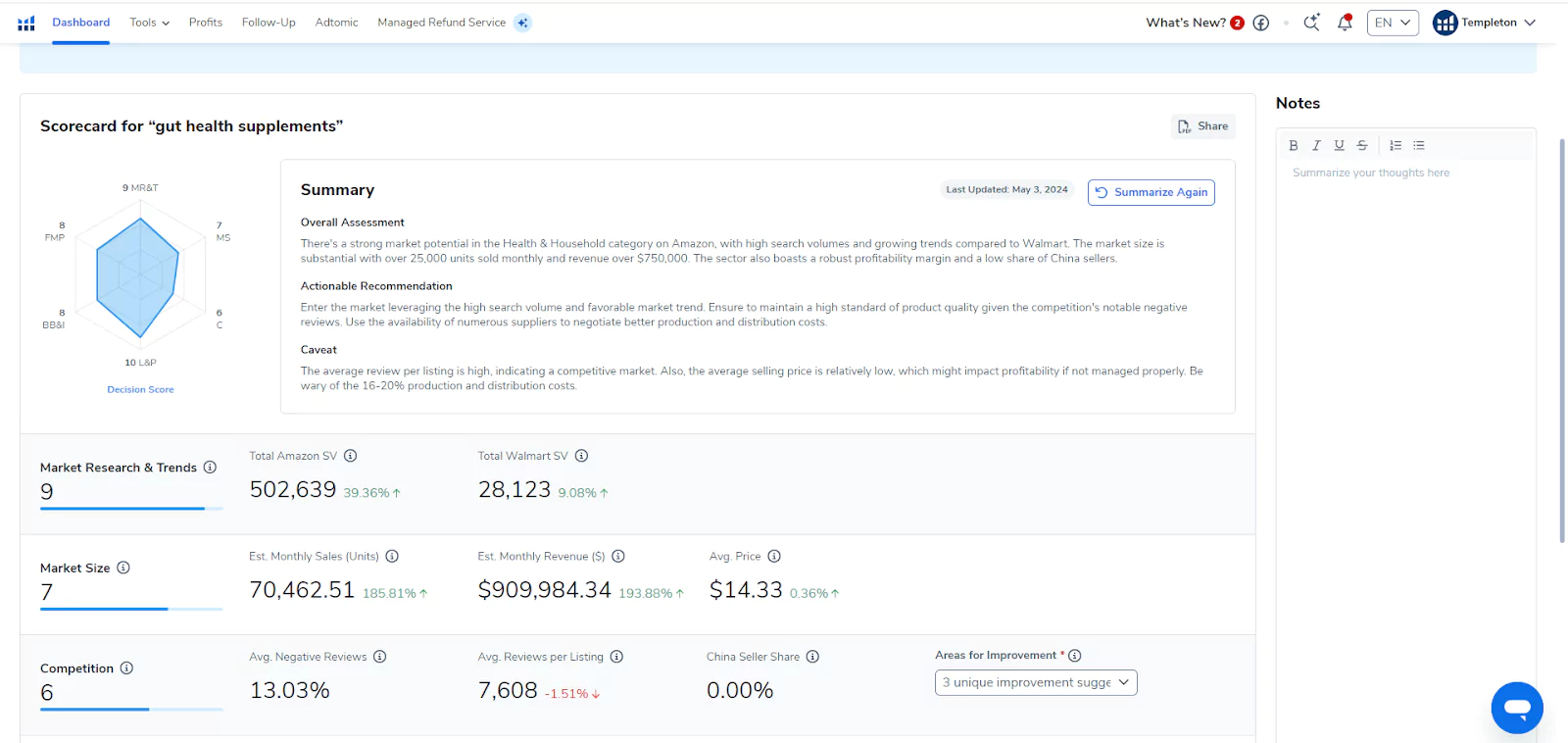The width and height of the screenshot is (1568, 743).
Task: Go to the Profits tab
Action: point(206,23)
